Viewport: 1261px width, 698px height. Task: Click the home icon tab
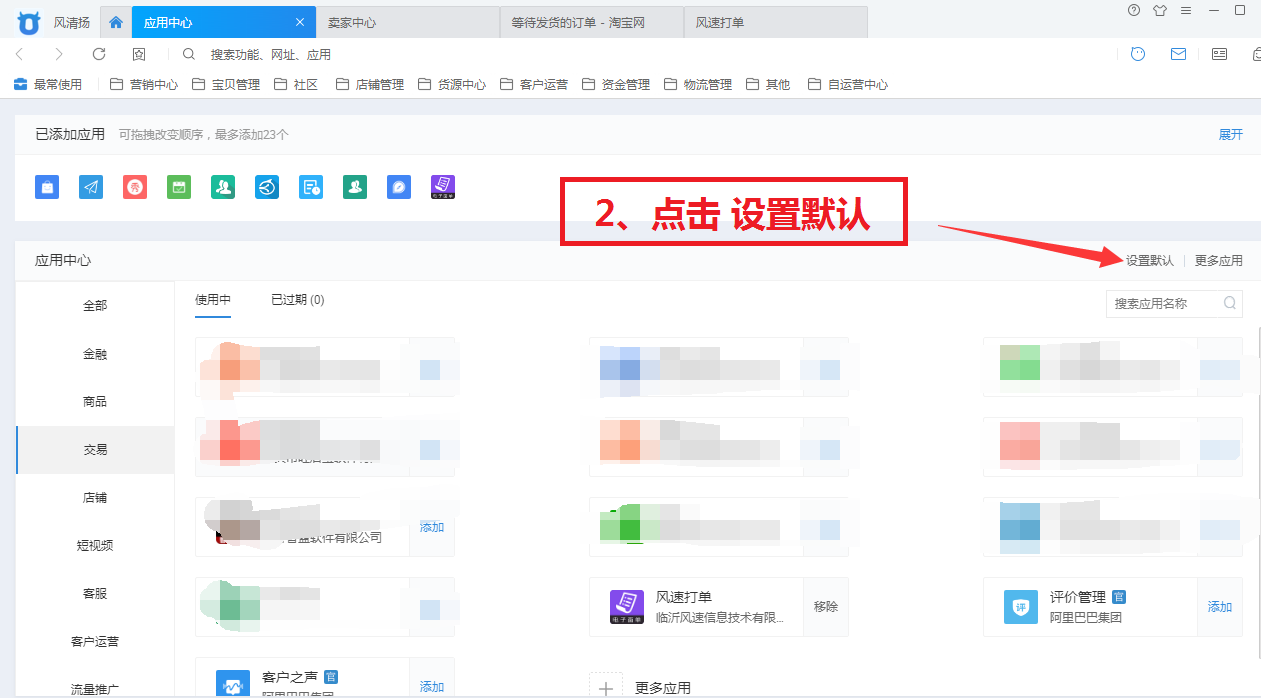coord(116,22)
